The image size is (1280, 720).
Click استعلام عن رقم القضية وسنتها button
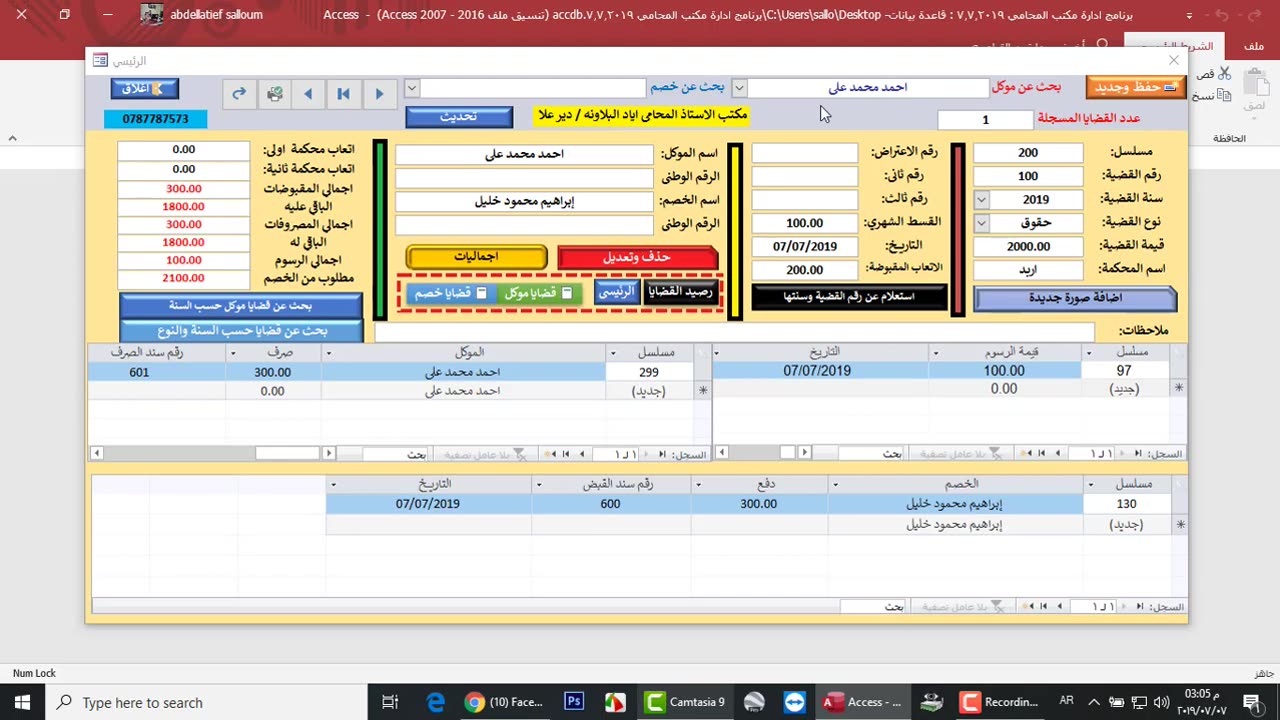click(x=849, y=296)
